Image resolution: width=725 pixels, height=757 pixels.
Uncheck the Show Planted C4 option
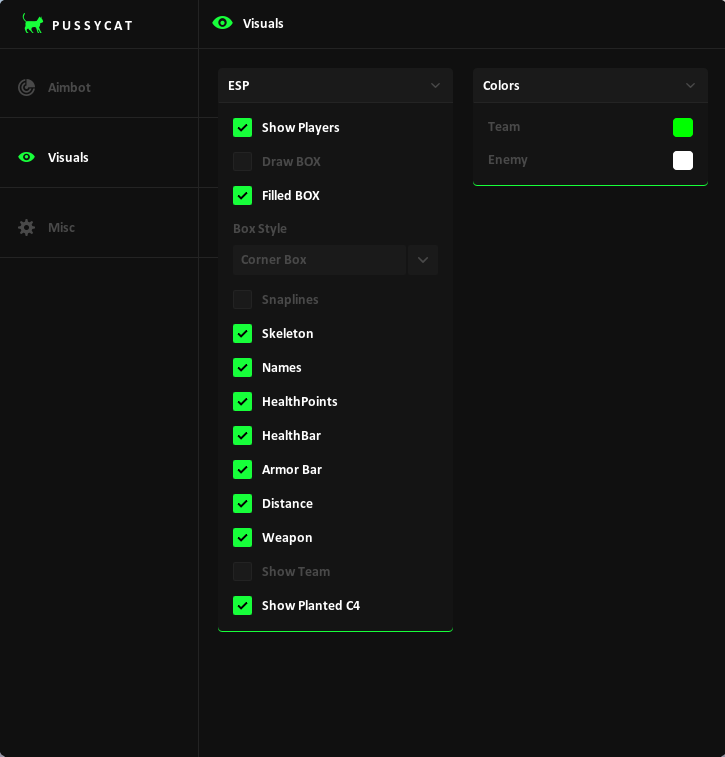243,606
